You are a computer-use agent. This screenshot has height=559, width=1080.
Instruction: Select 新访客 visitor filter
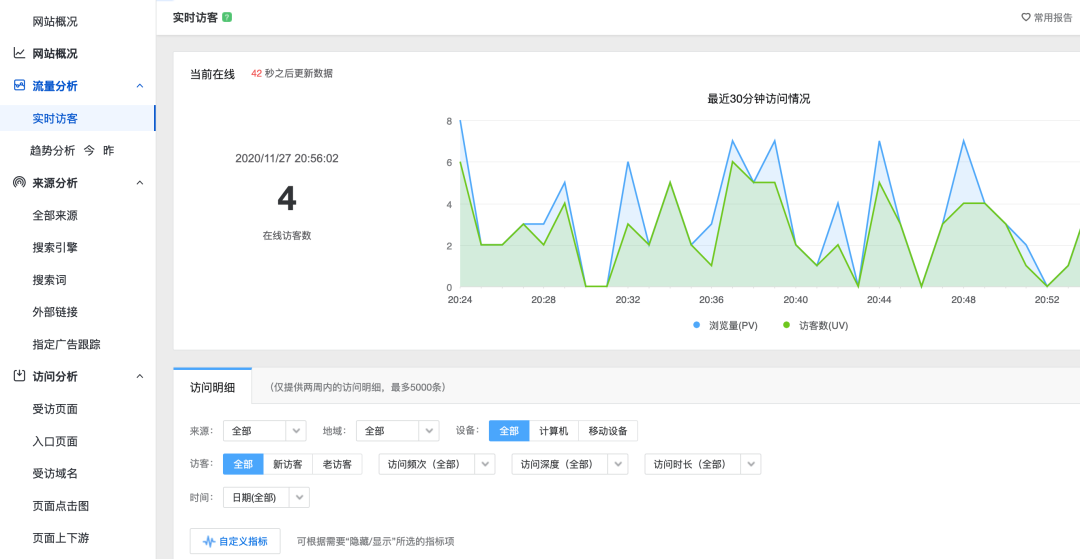coord(288,464)
